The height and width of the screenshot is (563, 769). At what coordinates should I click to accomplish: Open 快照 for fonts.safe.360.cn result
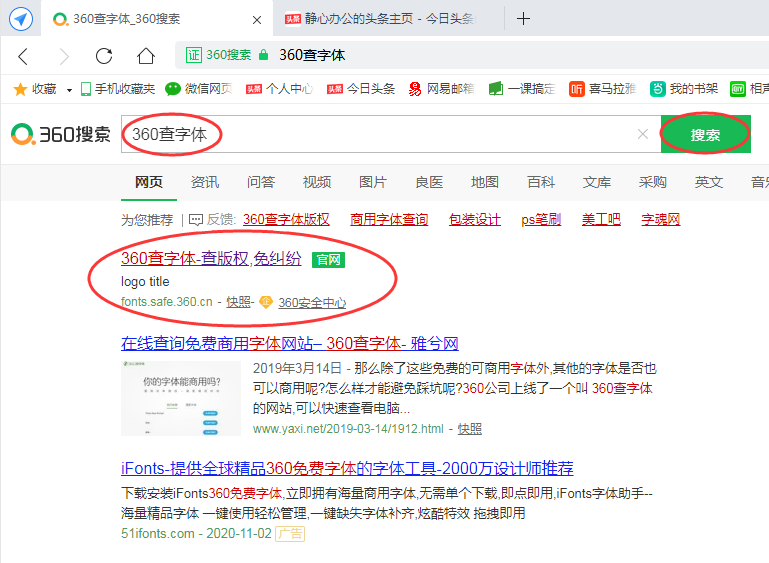(238, 303)
